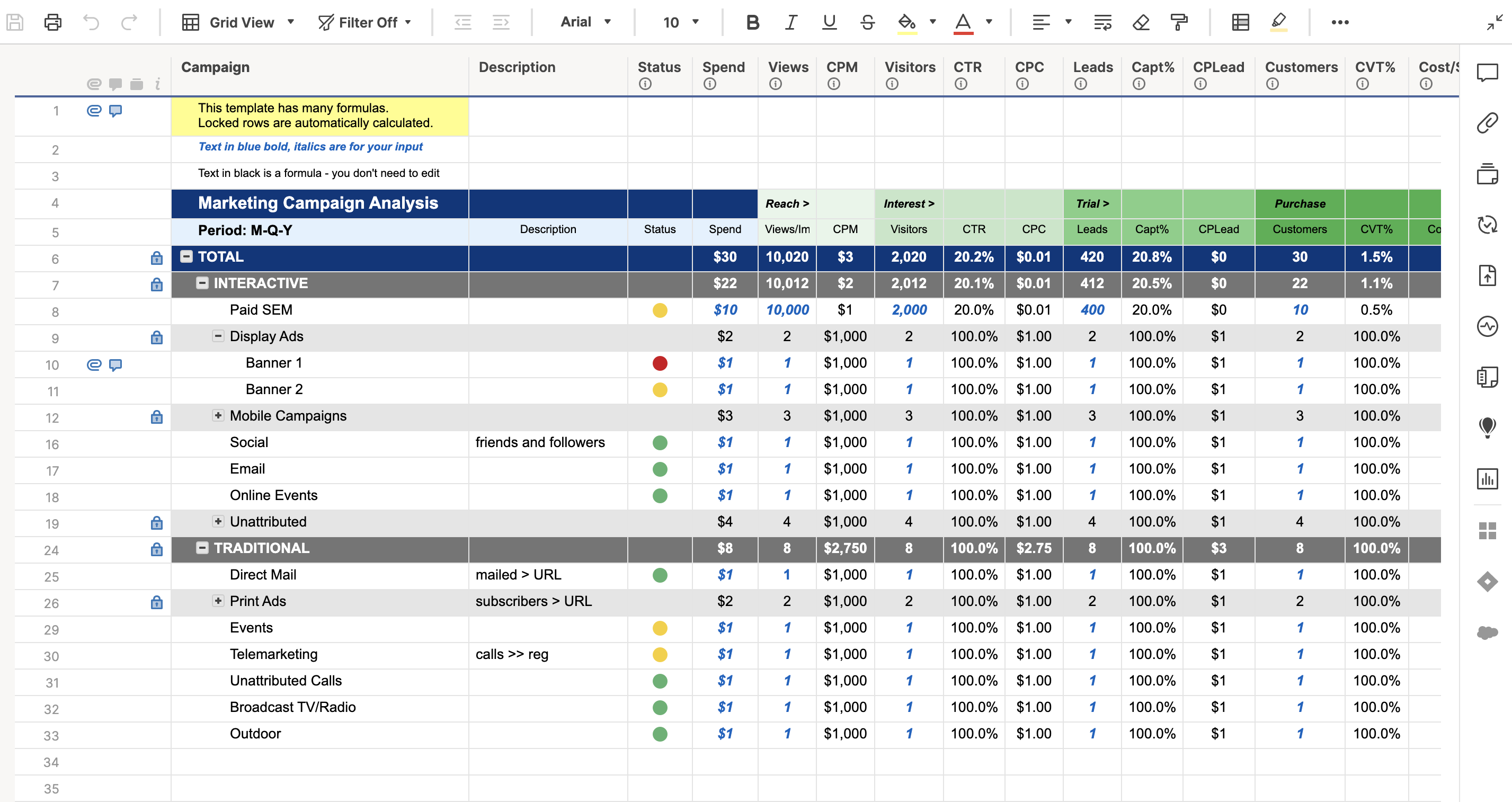
Task: Click the Spend column info icon
Action: click(709, 84)
